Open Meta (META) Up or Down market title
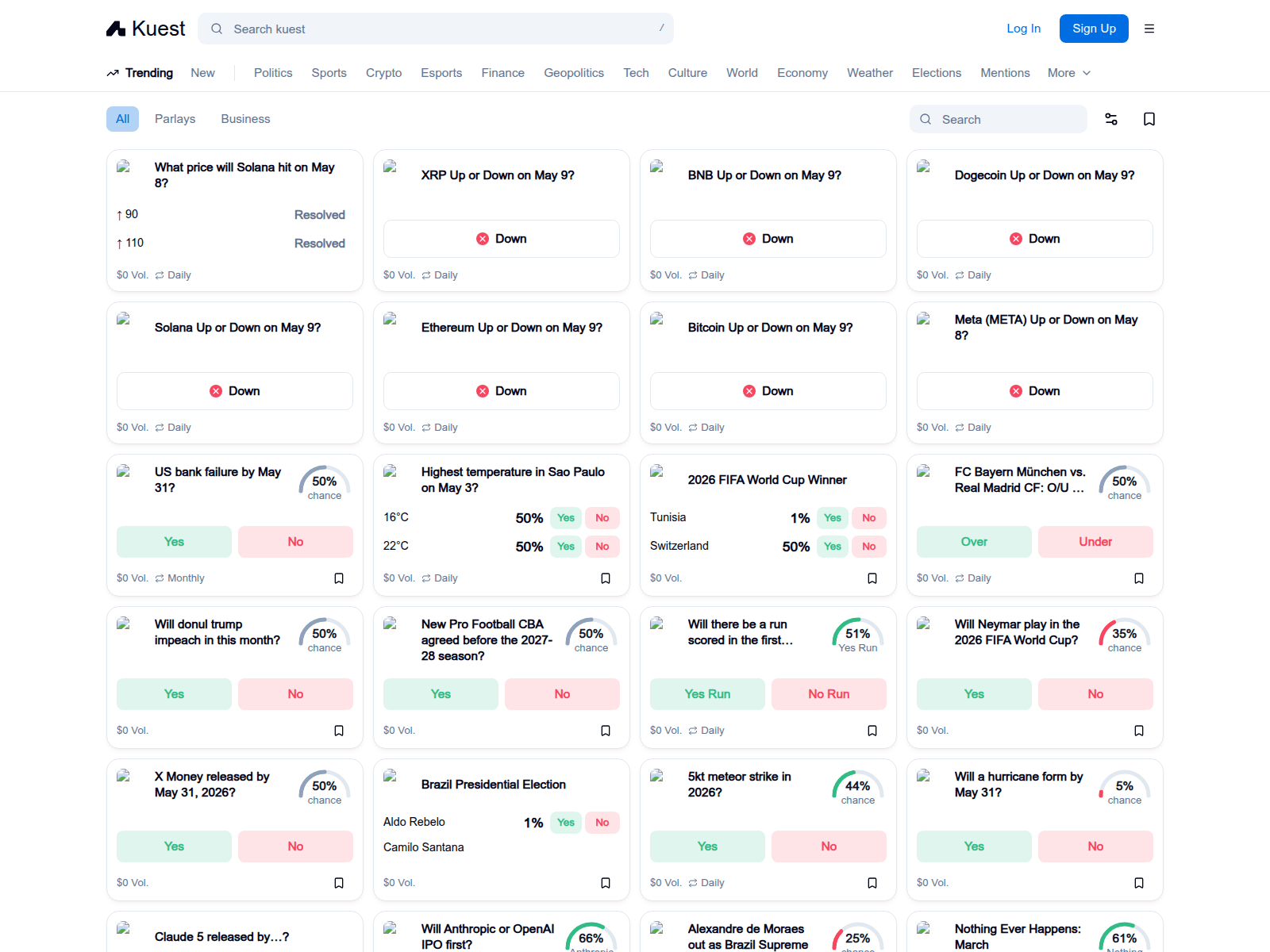Screen dimensions: 1270x952 (1046, 328)
